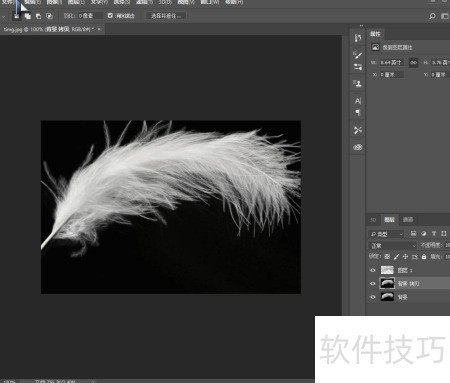Viewport: 450px width, 383px height.
Task: Hide the Background copy layer eye icon
Action: pyautogui.click(x=373, y=284)
